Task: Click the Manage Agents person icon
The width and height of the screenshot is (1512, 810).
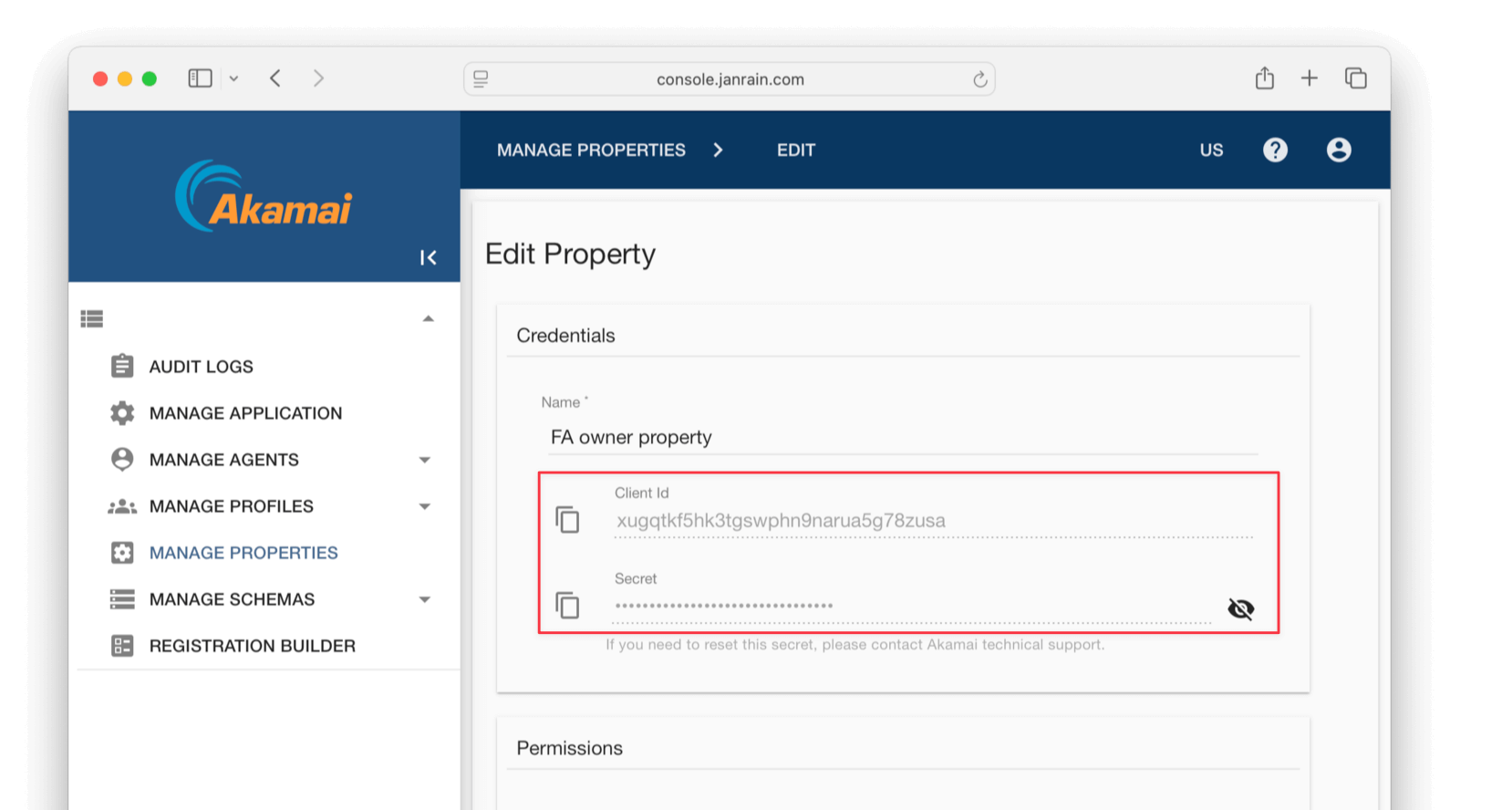Action: coord(122,459)
